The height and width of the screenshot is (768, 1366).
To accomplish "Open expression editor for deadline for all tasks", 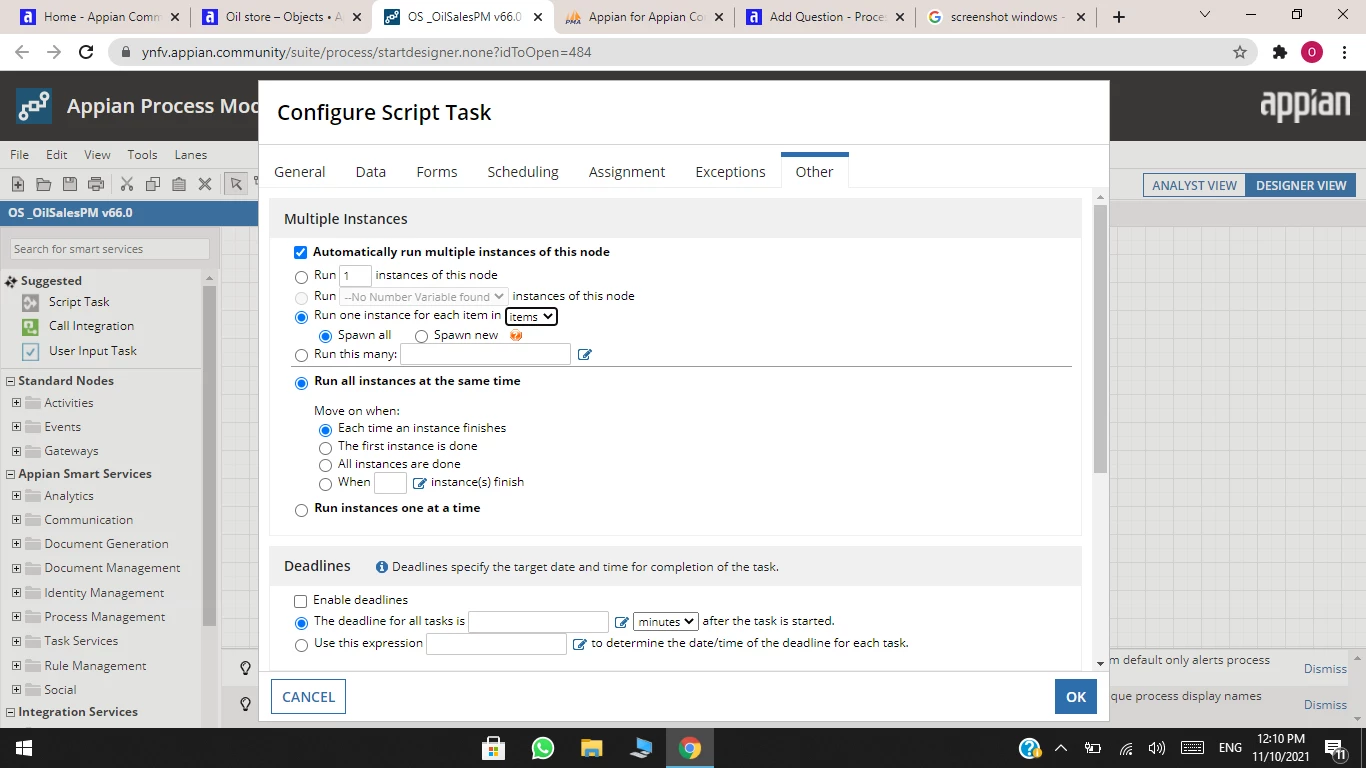I will point(622,622).
